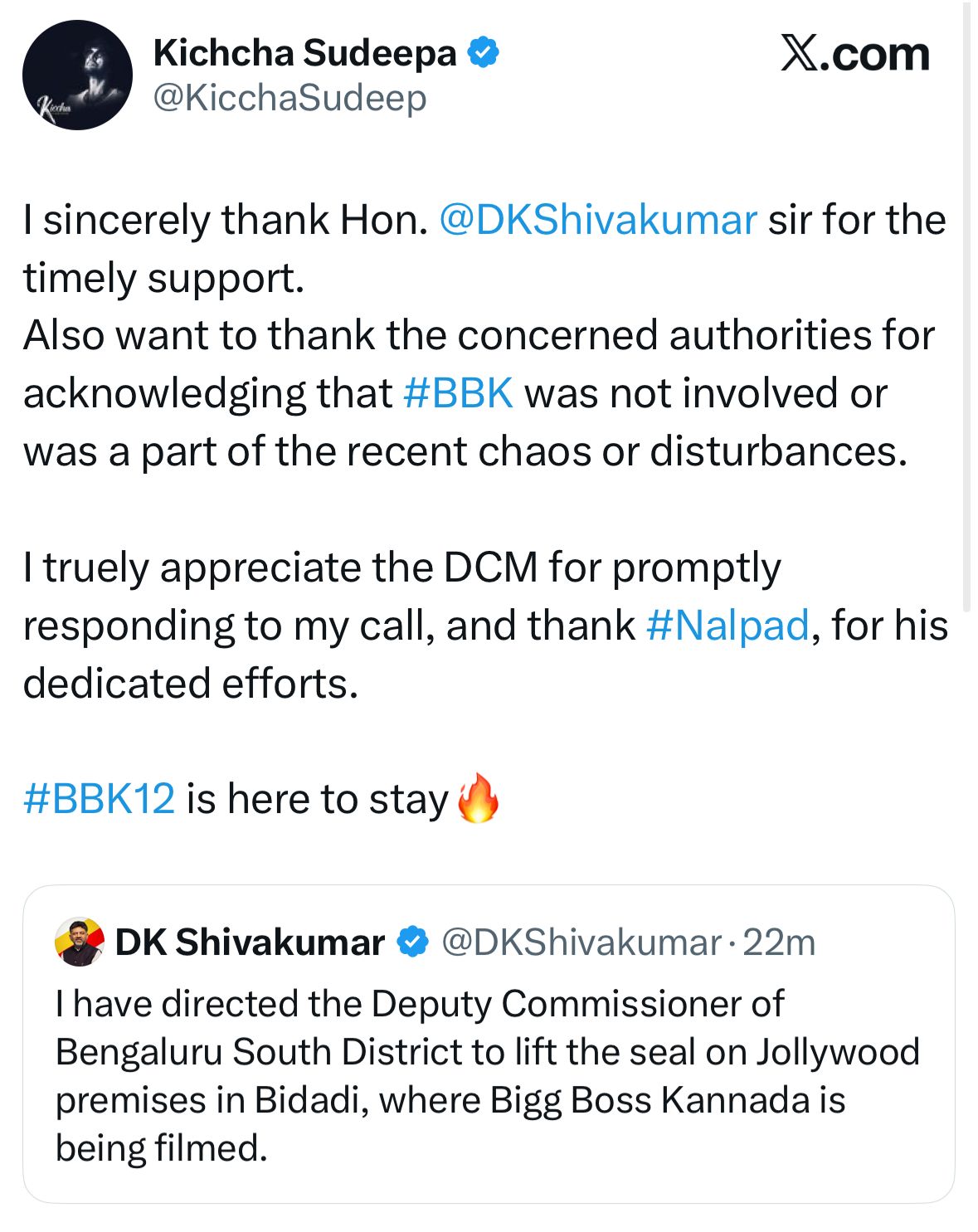Click the "I truely appreciate the DCM" paragraph
Viewport: 978px width, 1232px height.
[401, 569]
